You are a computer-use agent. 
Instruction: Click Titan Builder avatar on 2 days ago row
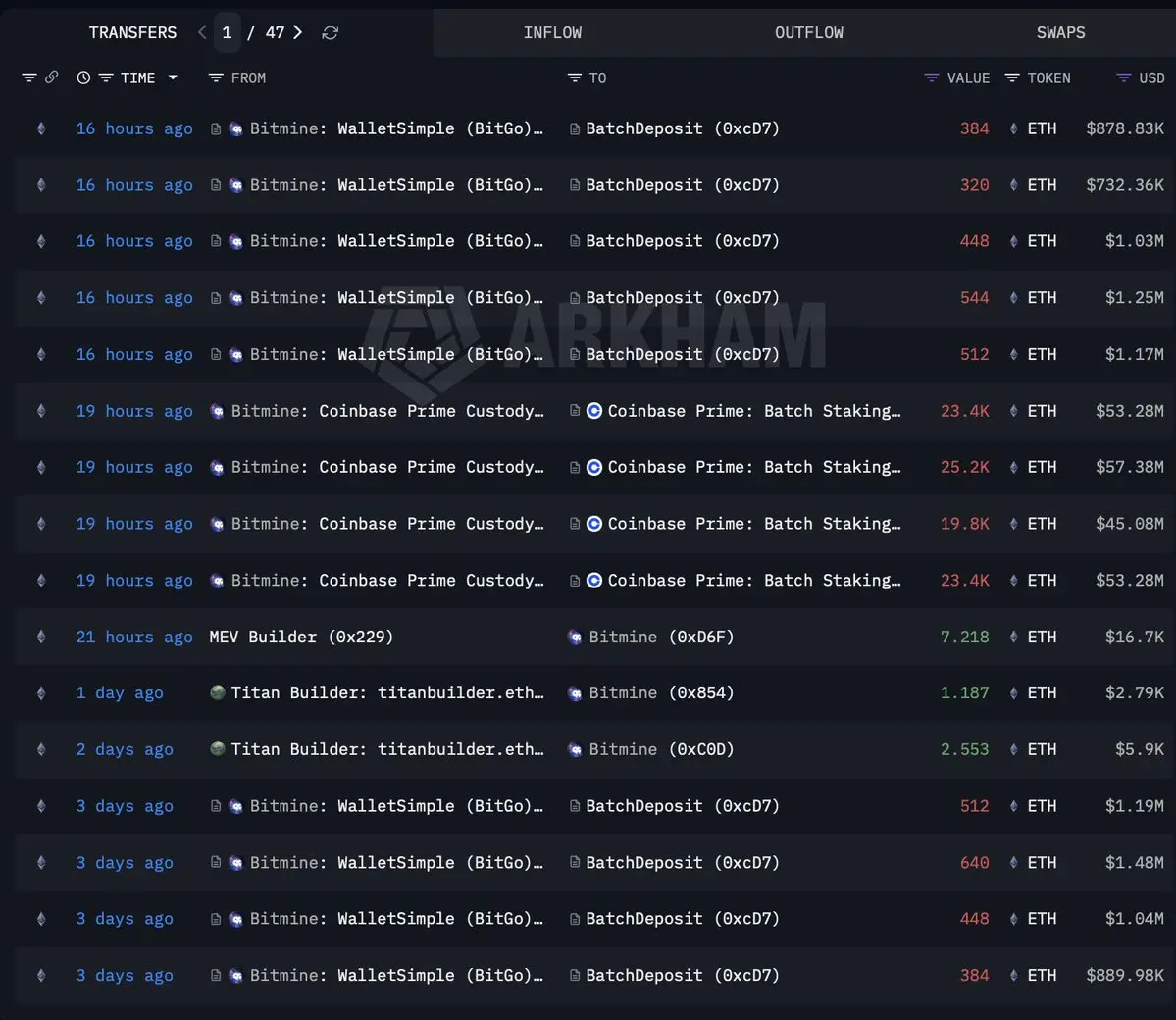[218, 748]
